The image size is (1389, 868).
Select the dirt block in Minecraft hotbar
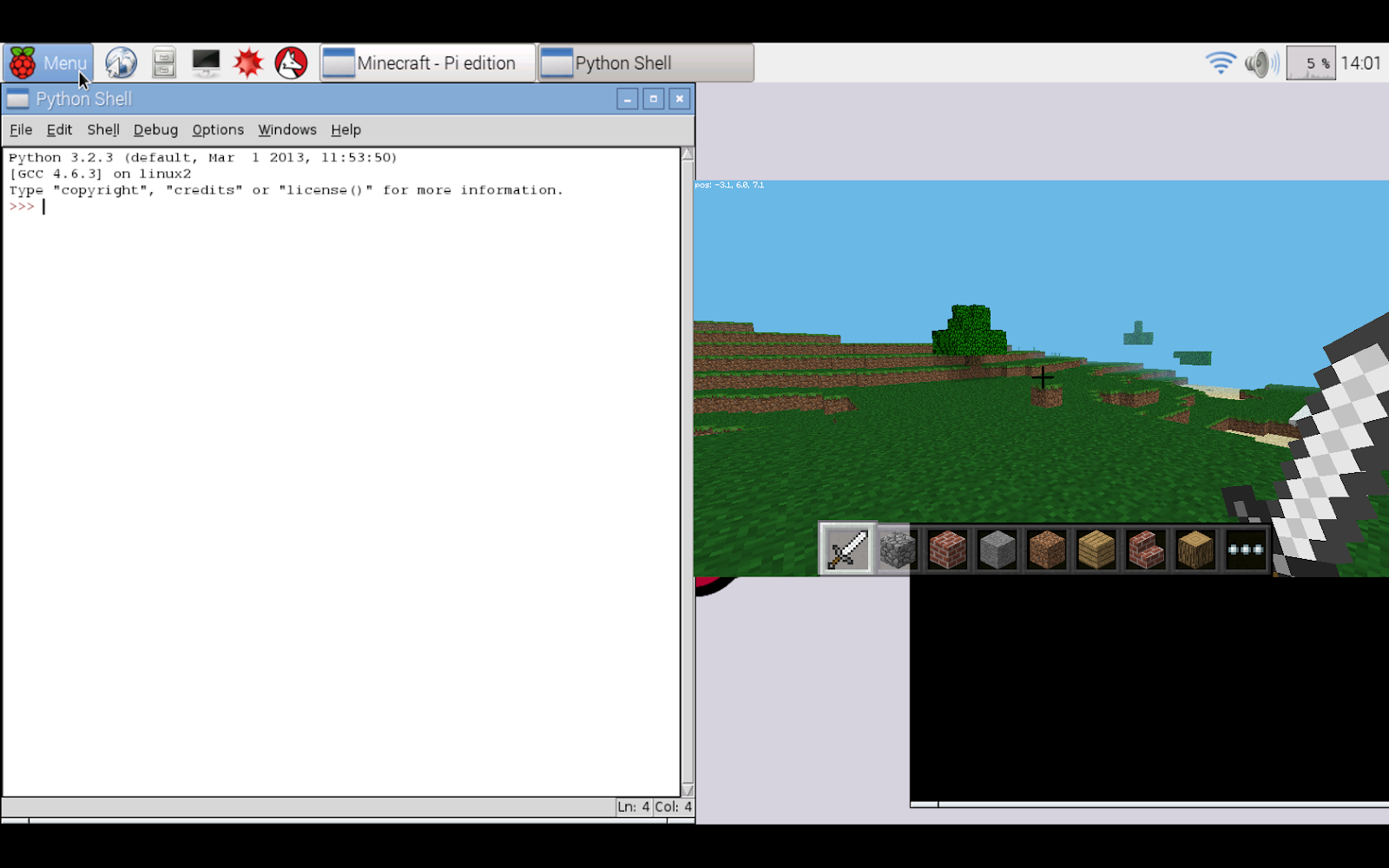coord(1046,549)
